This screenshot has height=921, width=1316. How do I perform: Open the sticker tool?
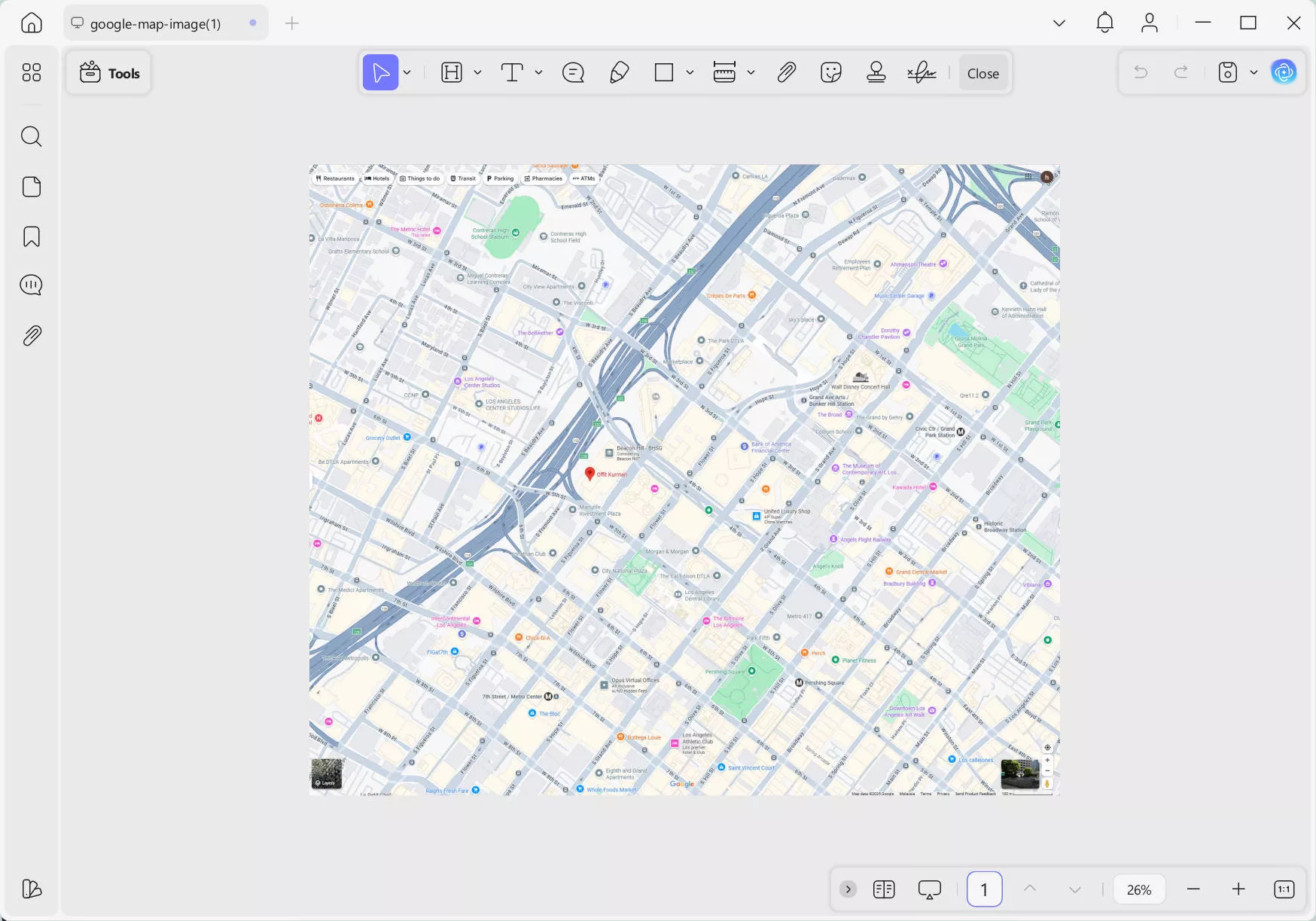click(x=830, y=73)
